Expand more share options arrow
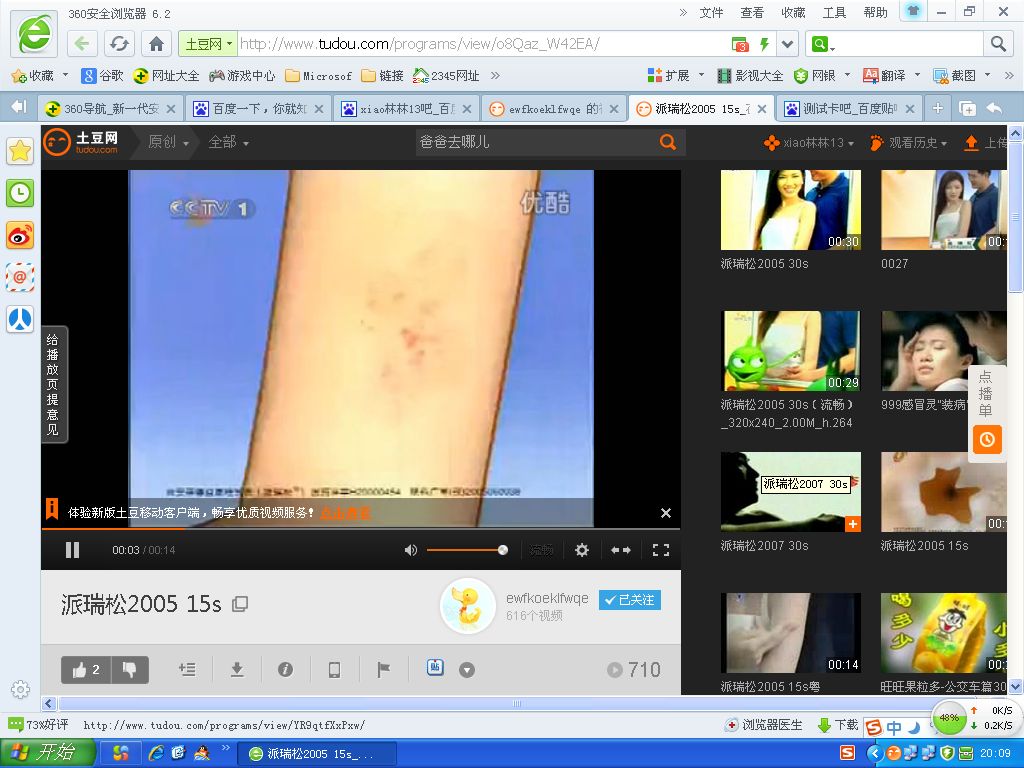 pos(466,670)
